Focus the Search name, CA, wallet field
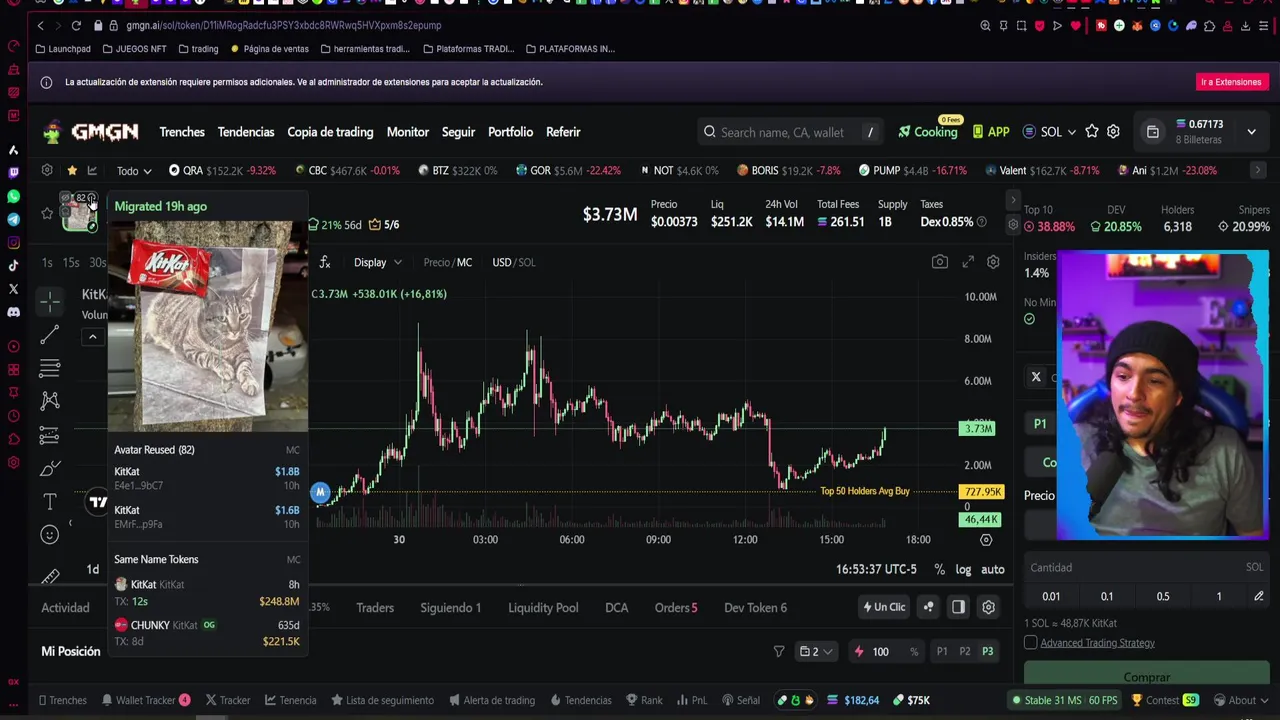This screenshot has height=720, width=1280. [x=790, y=132]
